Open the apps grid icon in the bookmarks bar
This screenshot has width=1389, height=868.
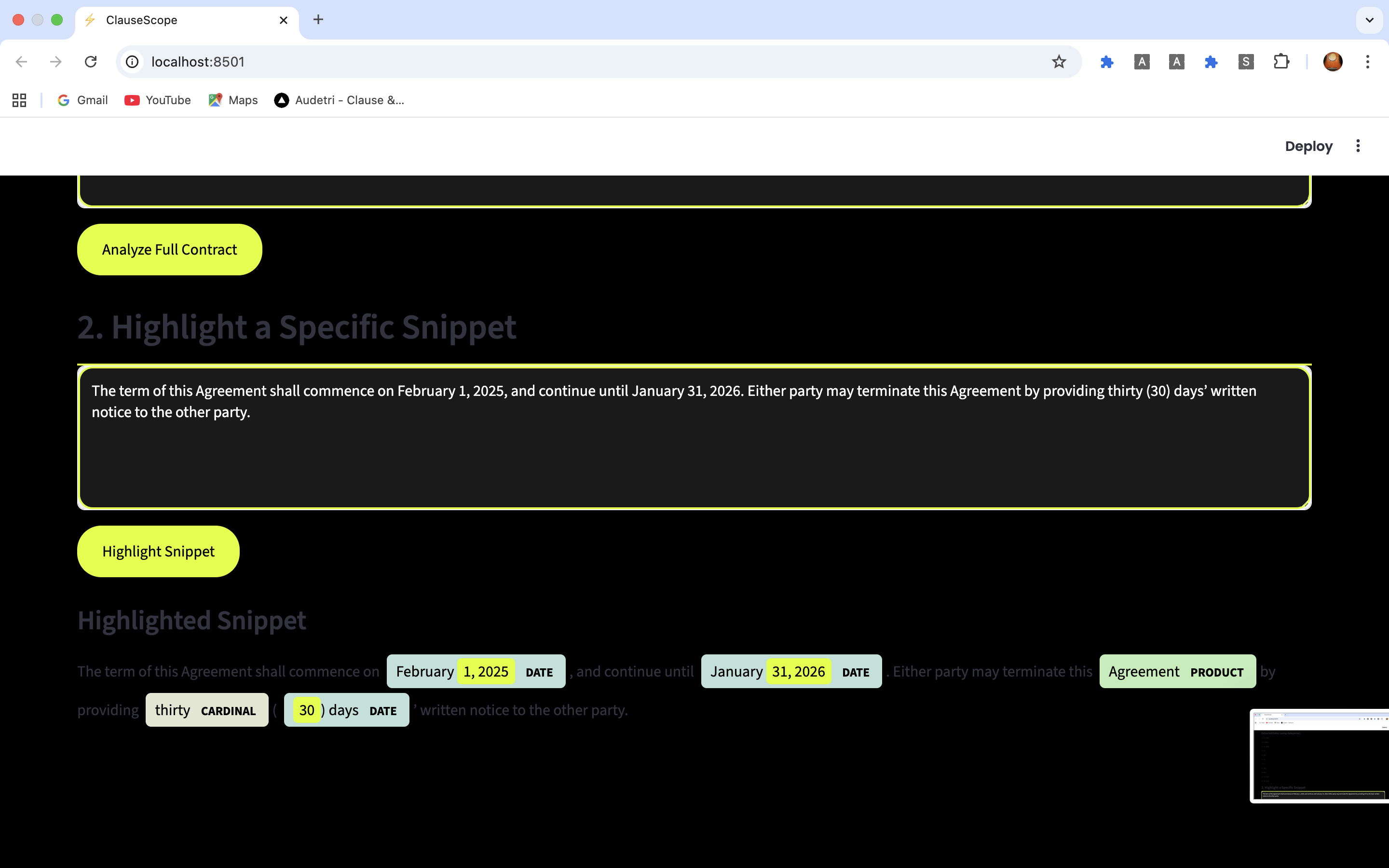[19, 100]
